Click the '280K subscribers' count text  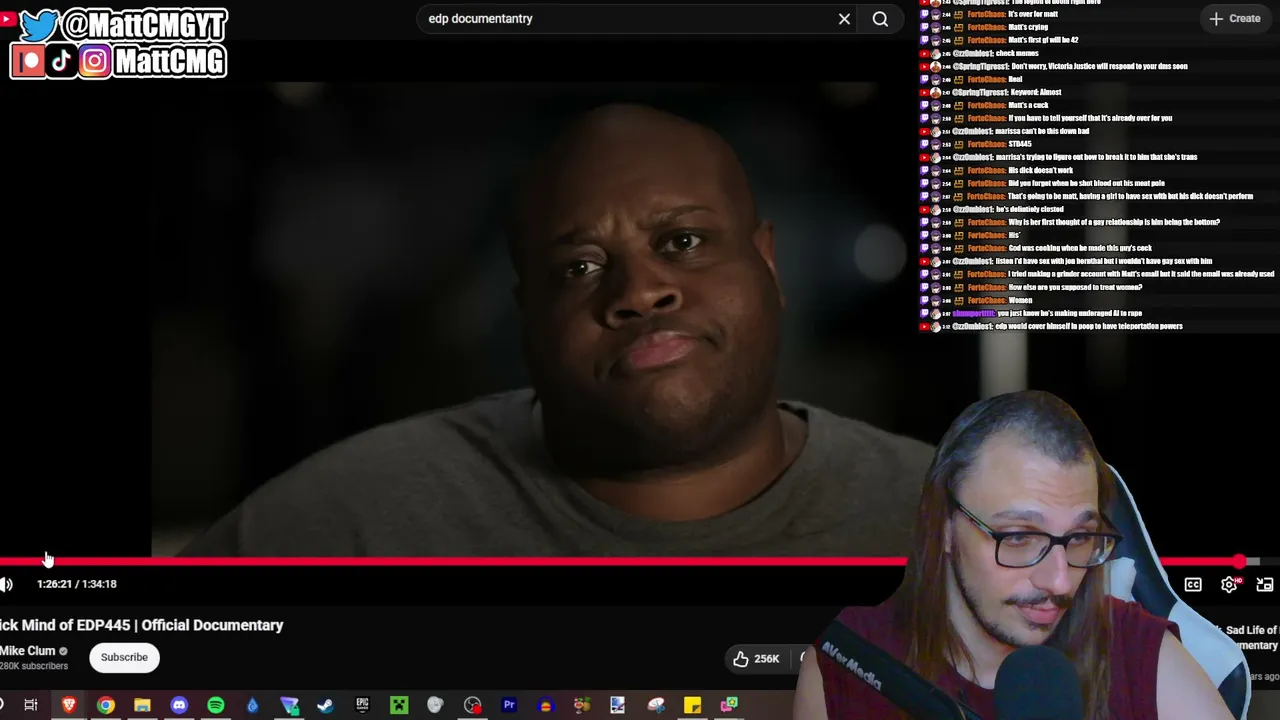pos(34,666)
